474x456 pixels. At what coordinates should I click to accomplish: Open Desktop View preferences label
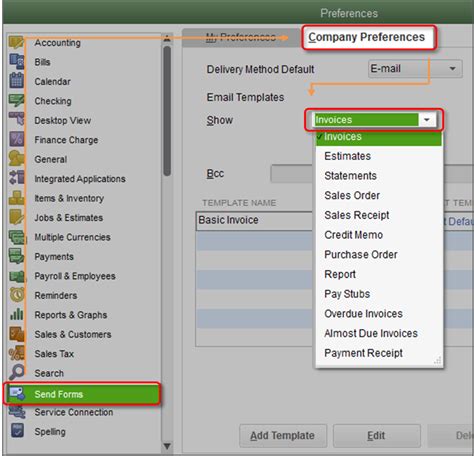tap(63, 120)
